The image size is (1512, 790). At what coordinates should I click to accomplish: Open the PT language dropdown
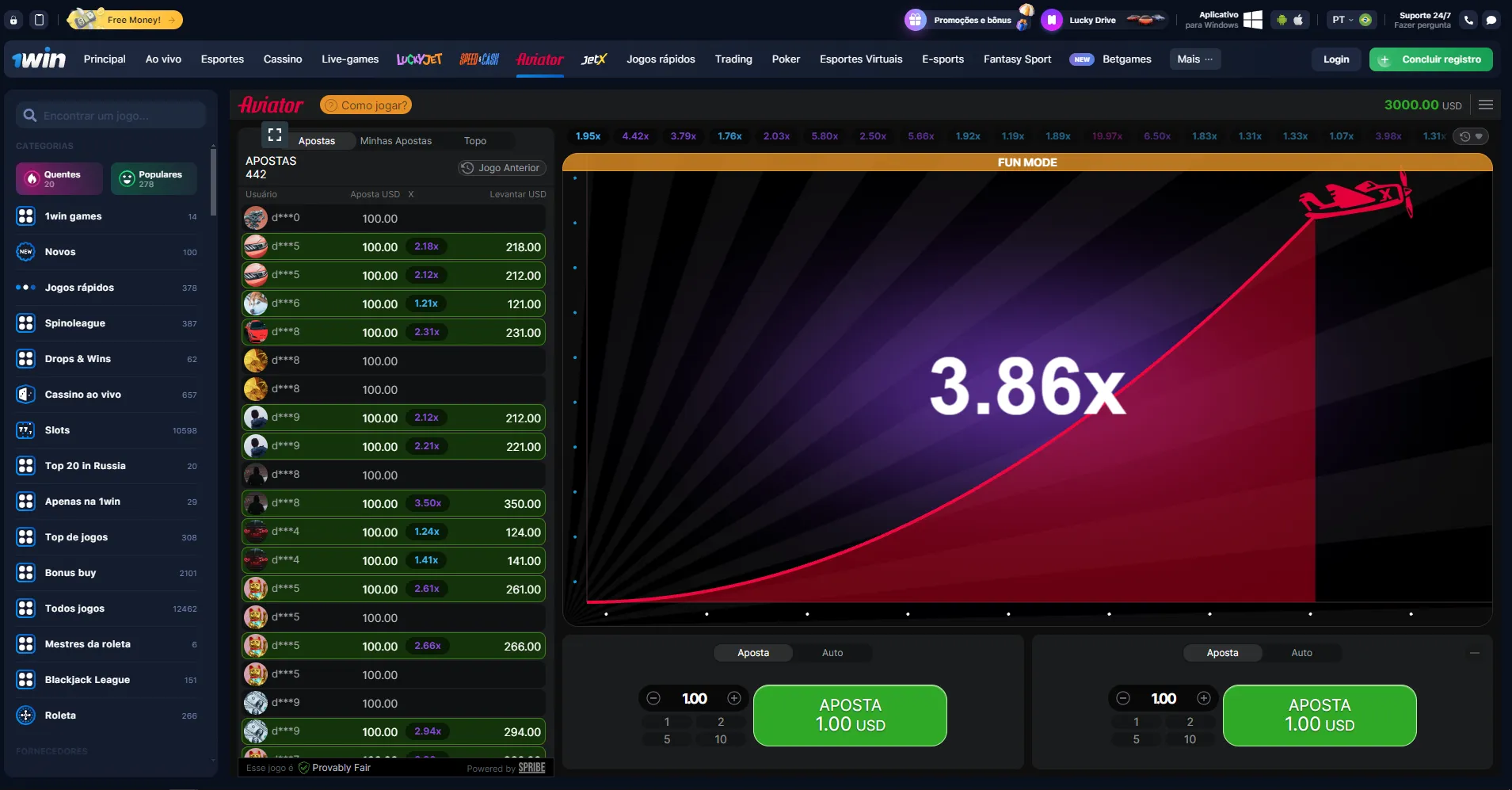(1351, 20)
